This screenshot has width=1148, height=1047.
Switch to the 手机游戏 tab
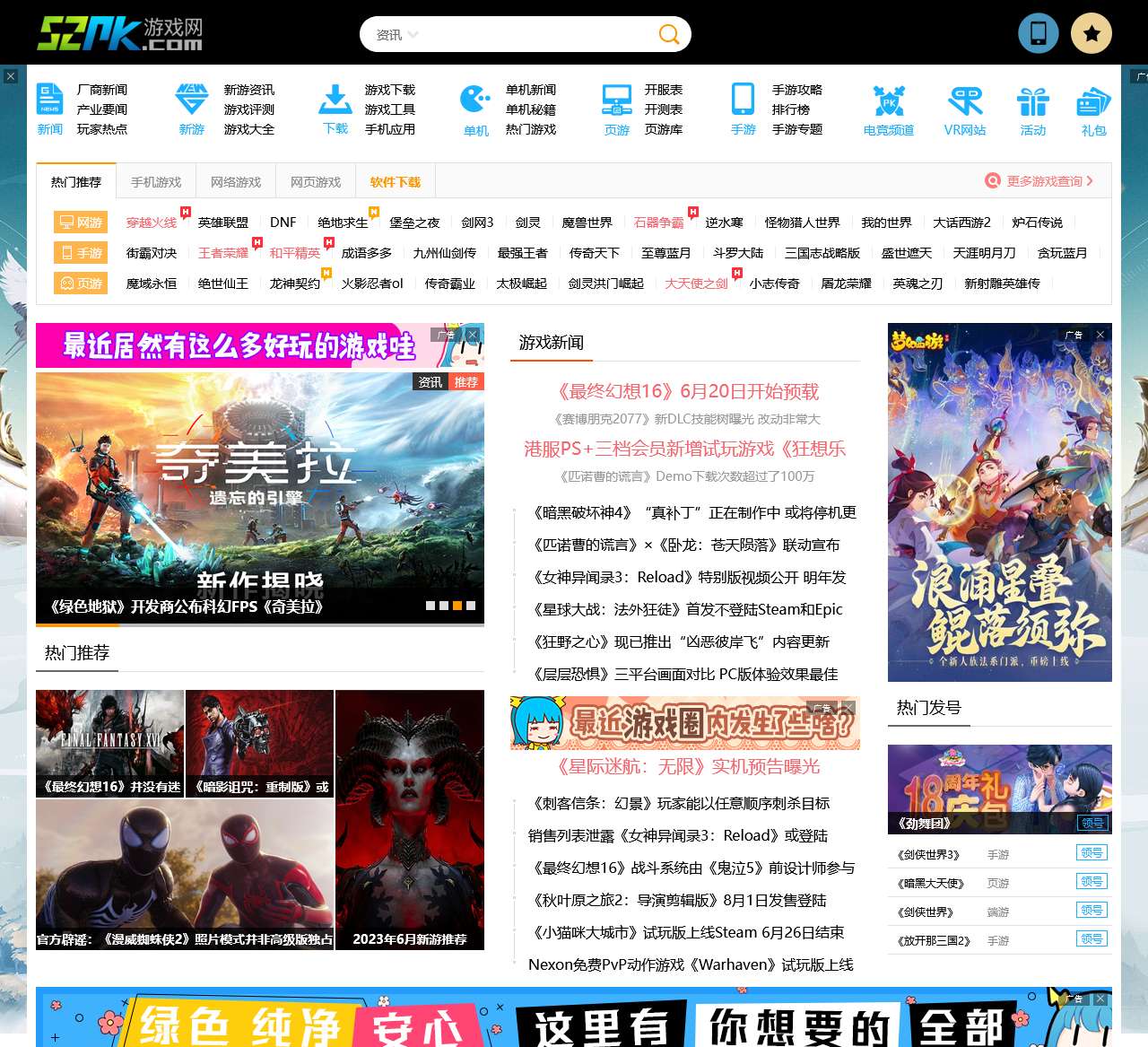(156, 182)
